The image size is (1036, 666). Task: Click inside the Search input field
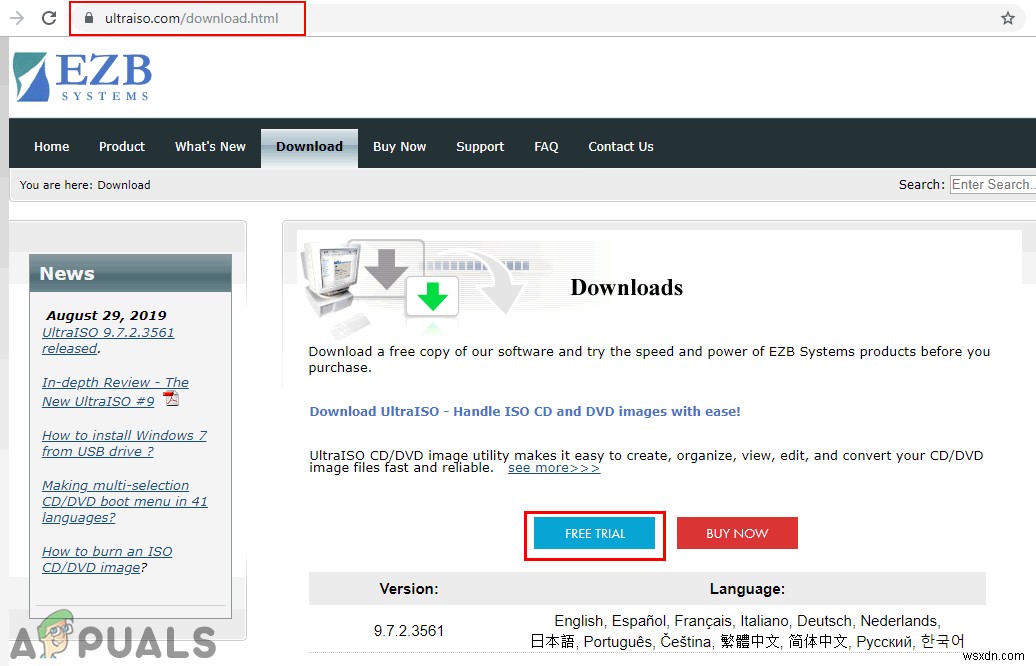[991, 185]
